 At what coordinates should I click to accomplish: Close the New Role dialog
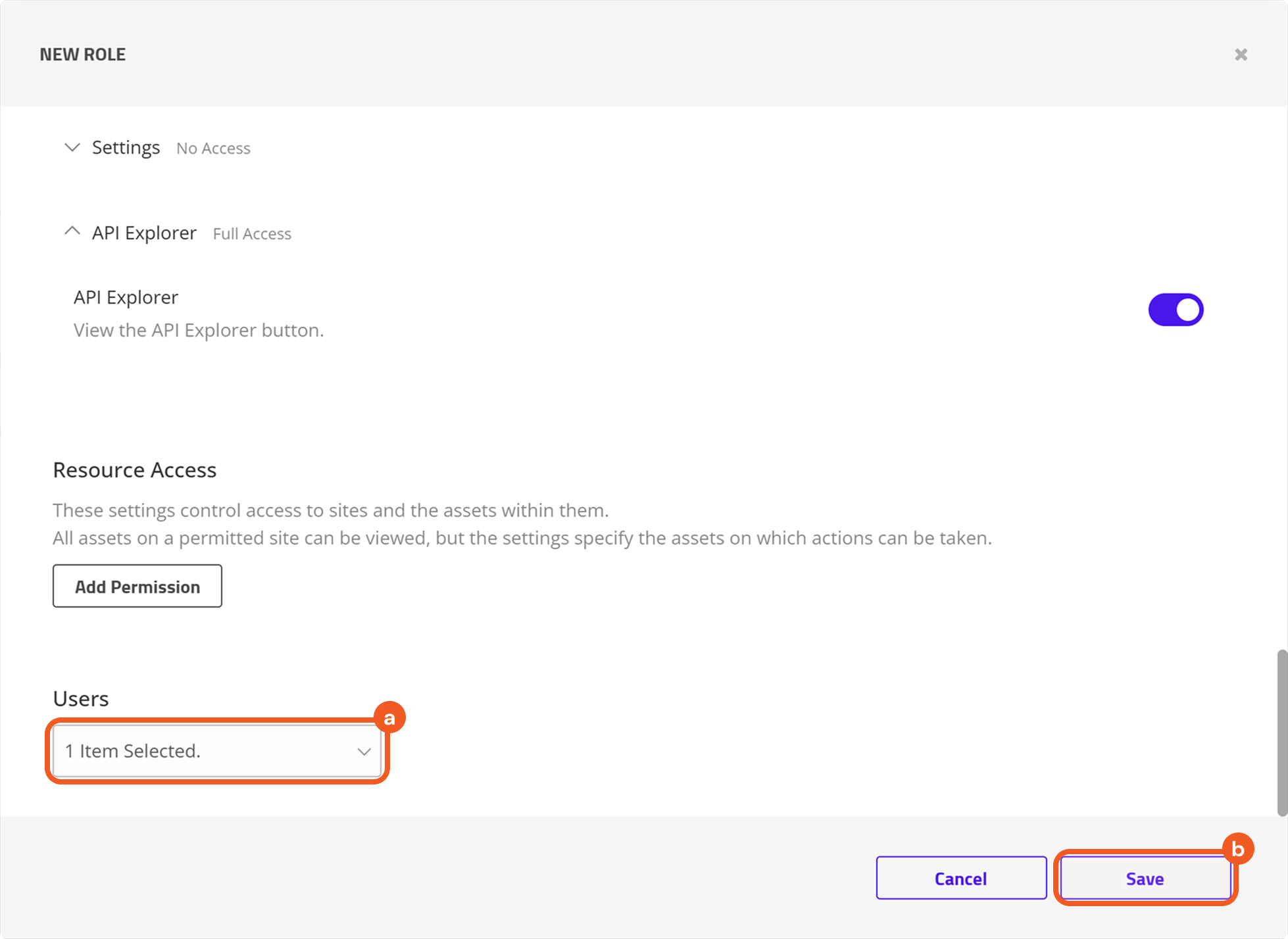click(x=1241, y=55)
